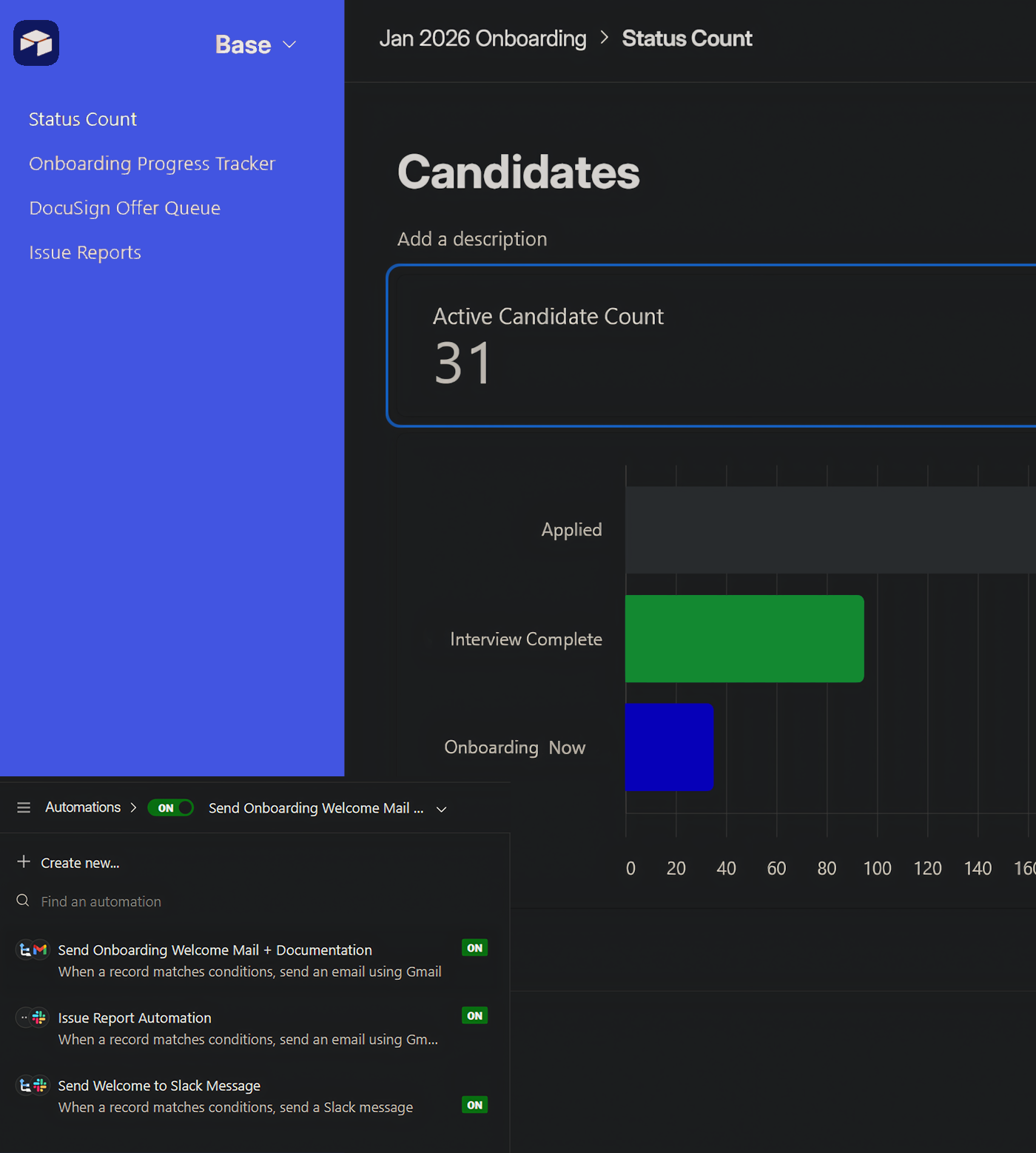The width and height of the screenshot is (1036, 1153).
Task: Click Add a description under Candidates
Action: [x=471, y=238]
